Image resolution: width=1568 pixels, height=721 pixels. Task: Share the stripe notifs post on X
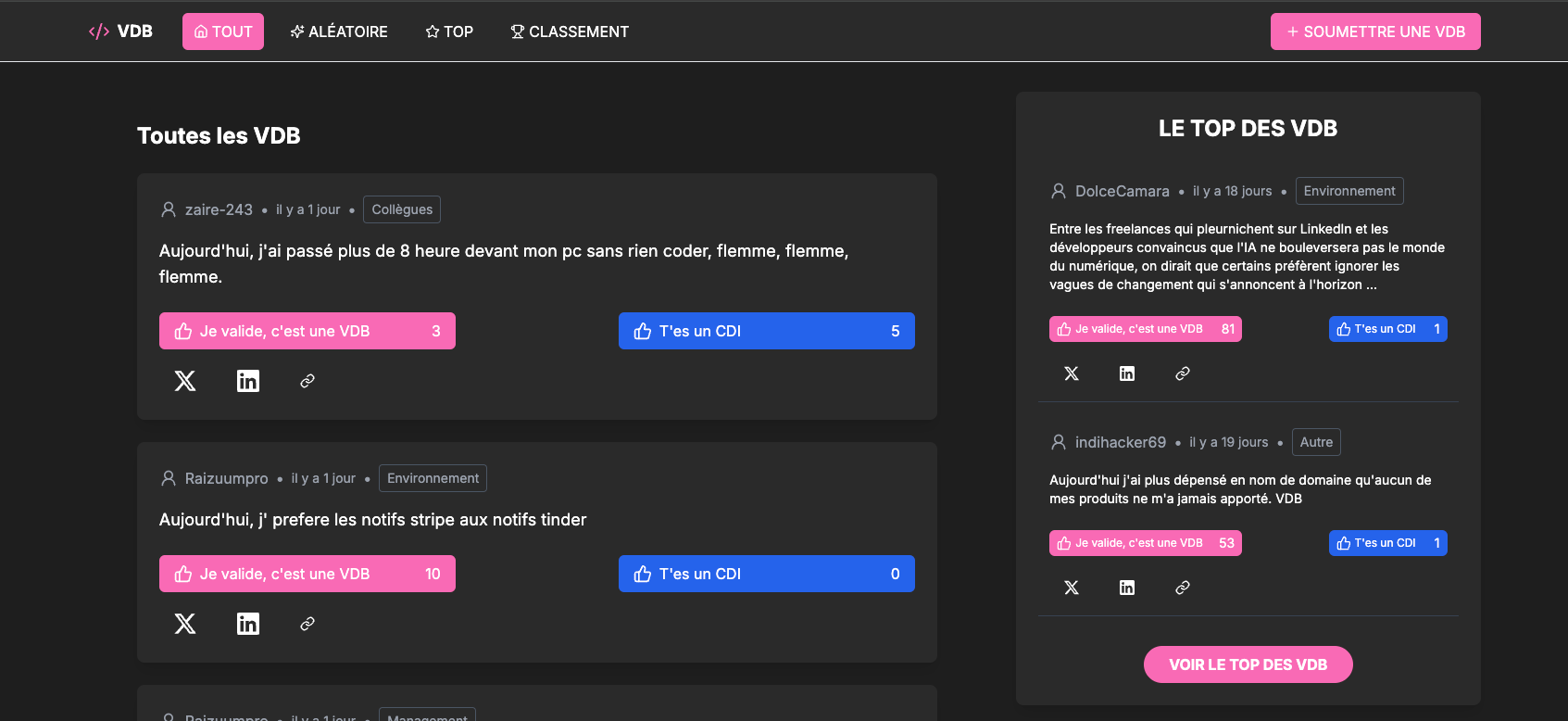[x=185, y=624]
